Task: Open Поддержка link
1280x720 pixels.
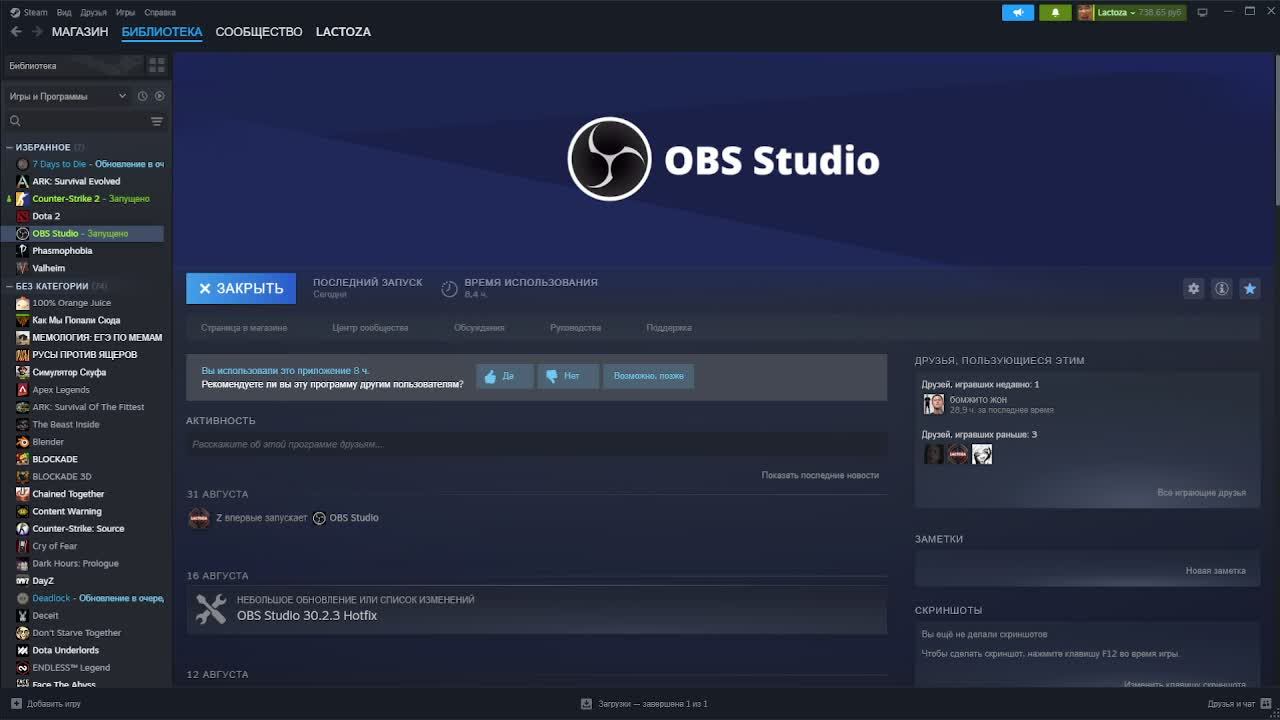Action: click(x=669, y=328)
